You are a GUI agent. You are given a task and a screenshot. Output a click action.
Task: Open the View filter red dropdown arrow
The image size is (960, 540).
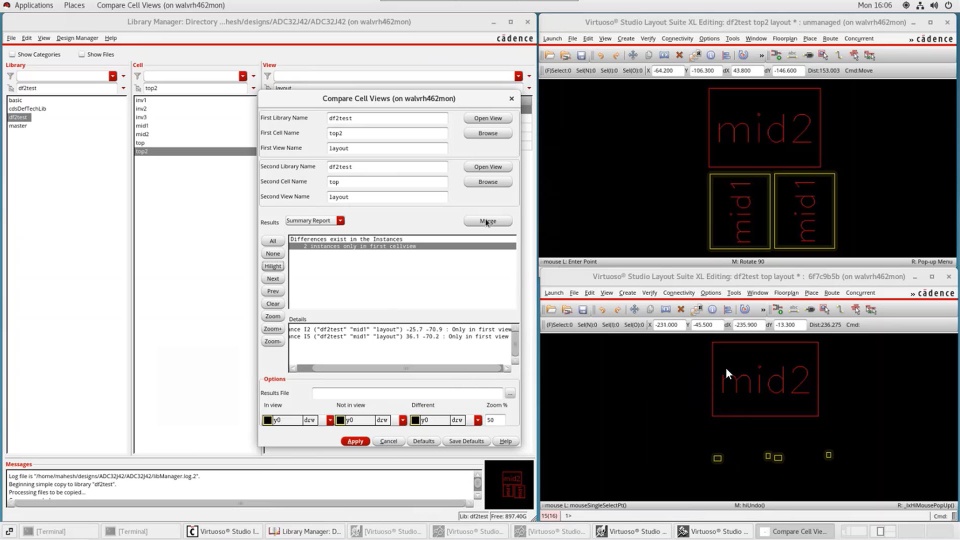519,76
